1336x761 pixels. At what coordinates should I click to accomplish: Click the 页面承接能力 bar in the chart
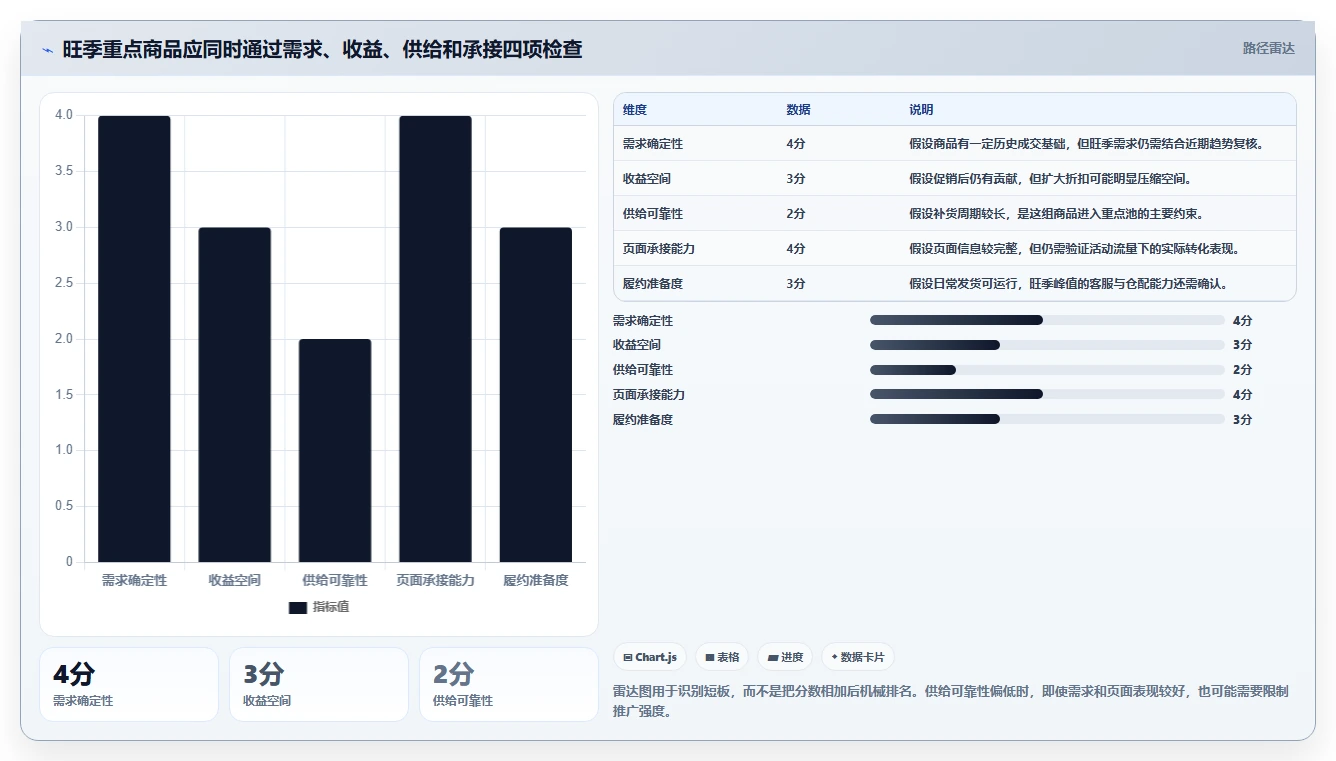pos(435,339)
